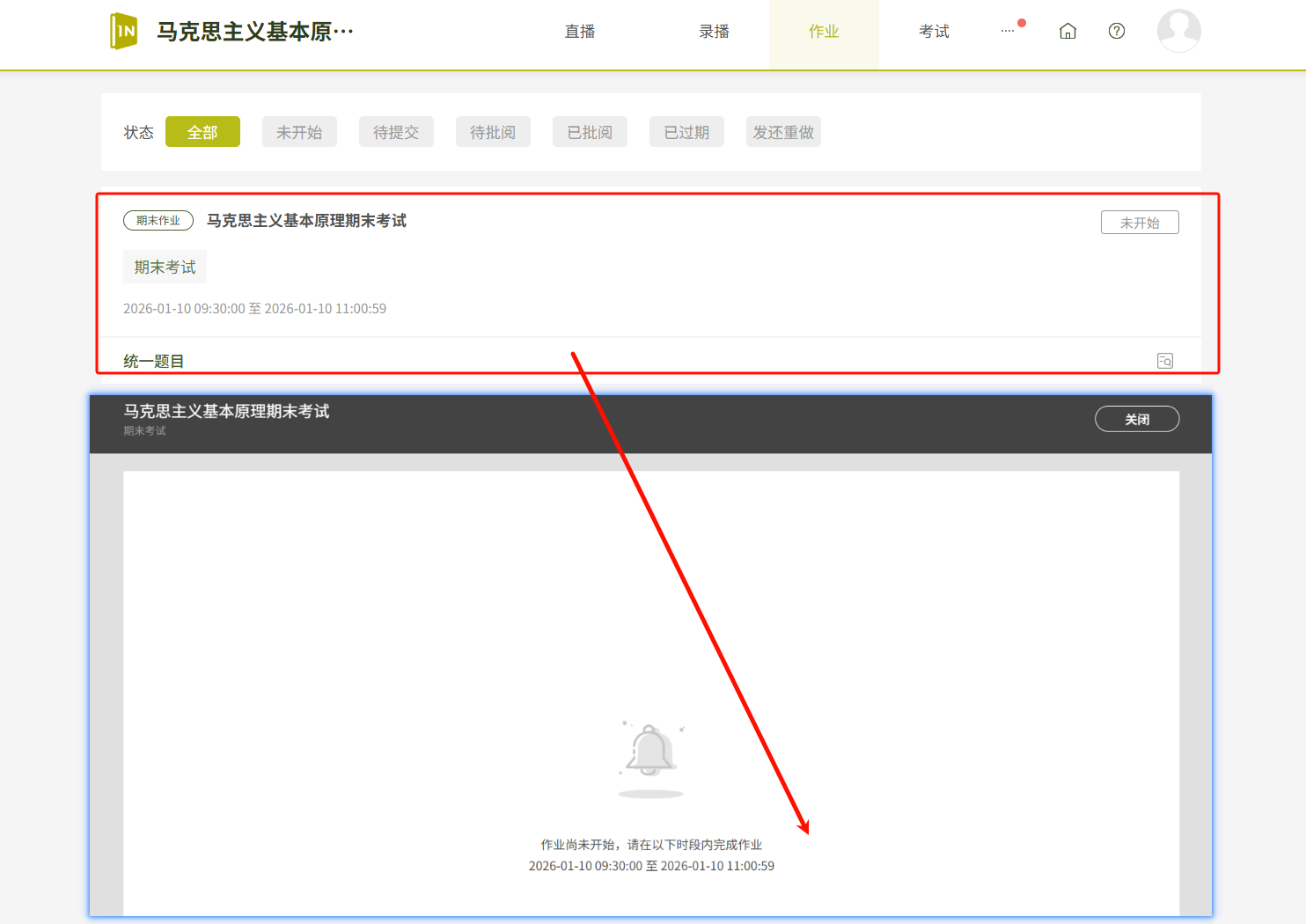Open the 考试 tab

click(934, 32)
